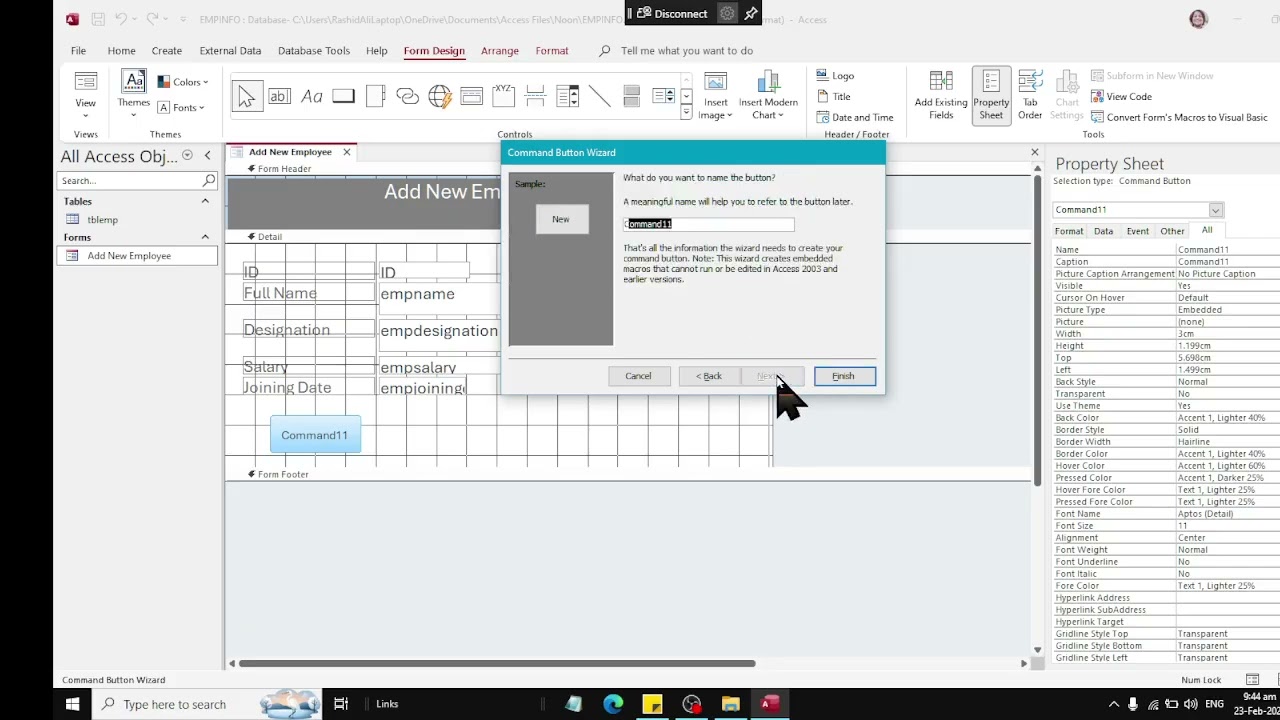Click the Save icon in title bar

pos(98,19)
